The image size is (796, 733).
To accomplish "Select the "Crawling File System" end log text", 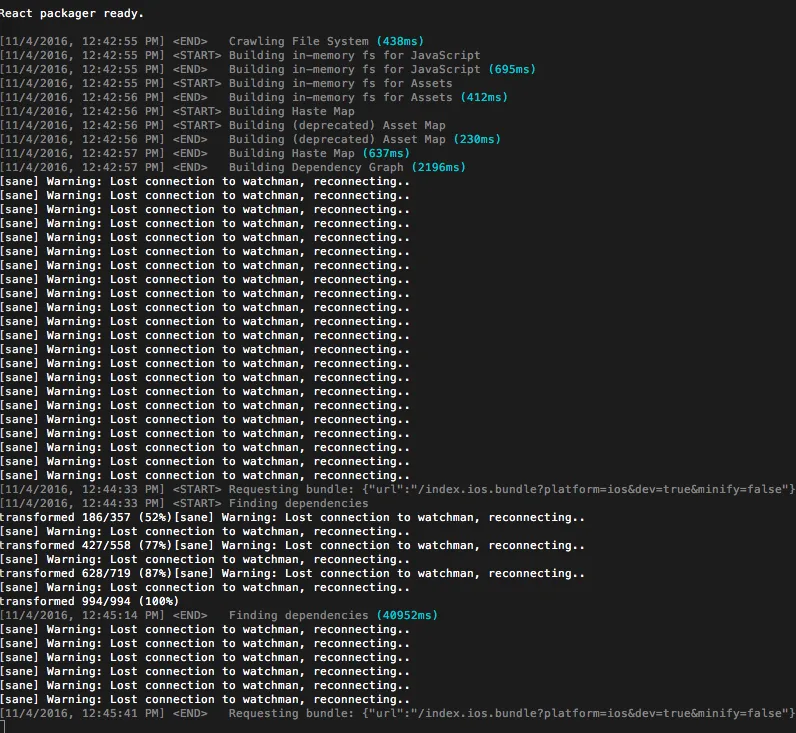I will pos(298,41).
